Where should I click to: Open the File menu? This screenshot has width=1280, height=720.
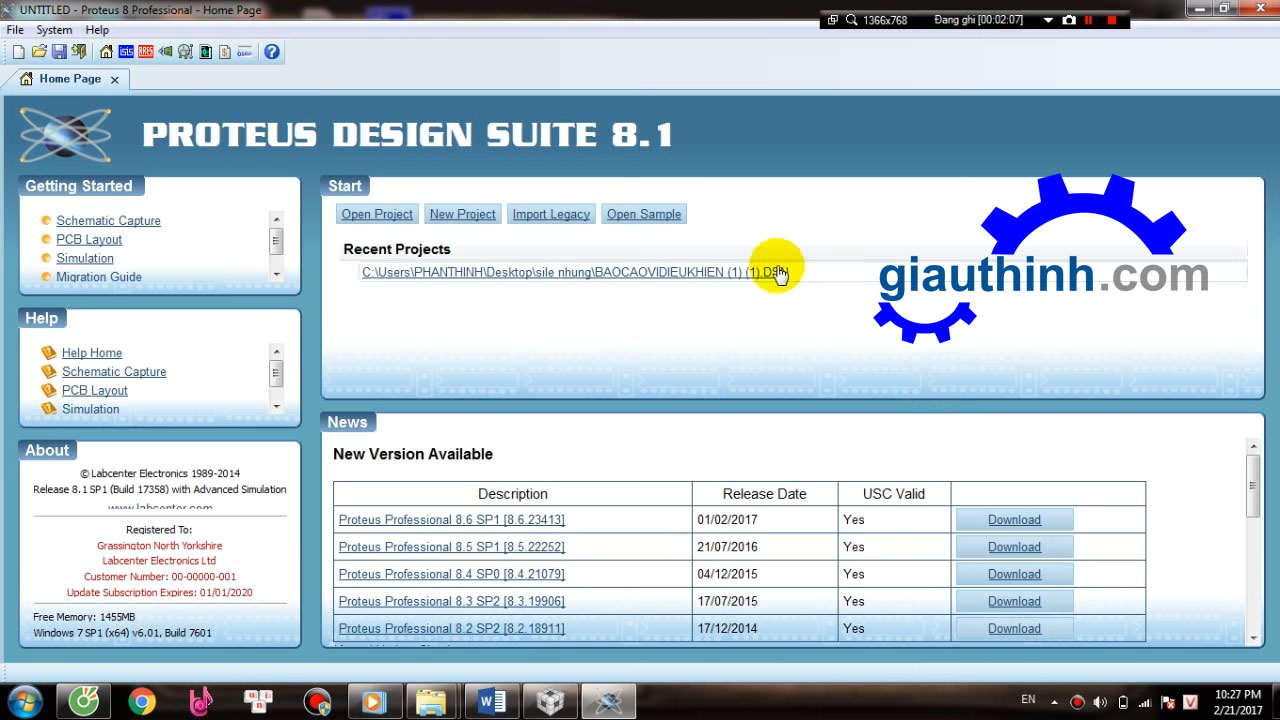tap(15, 30)
